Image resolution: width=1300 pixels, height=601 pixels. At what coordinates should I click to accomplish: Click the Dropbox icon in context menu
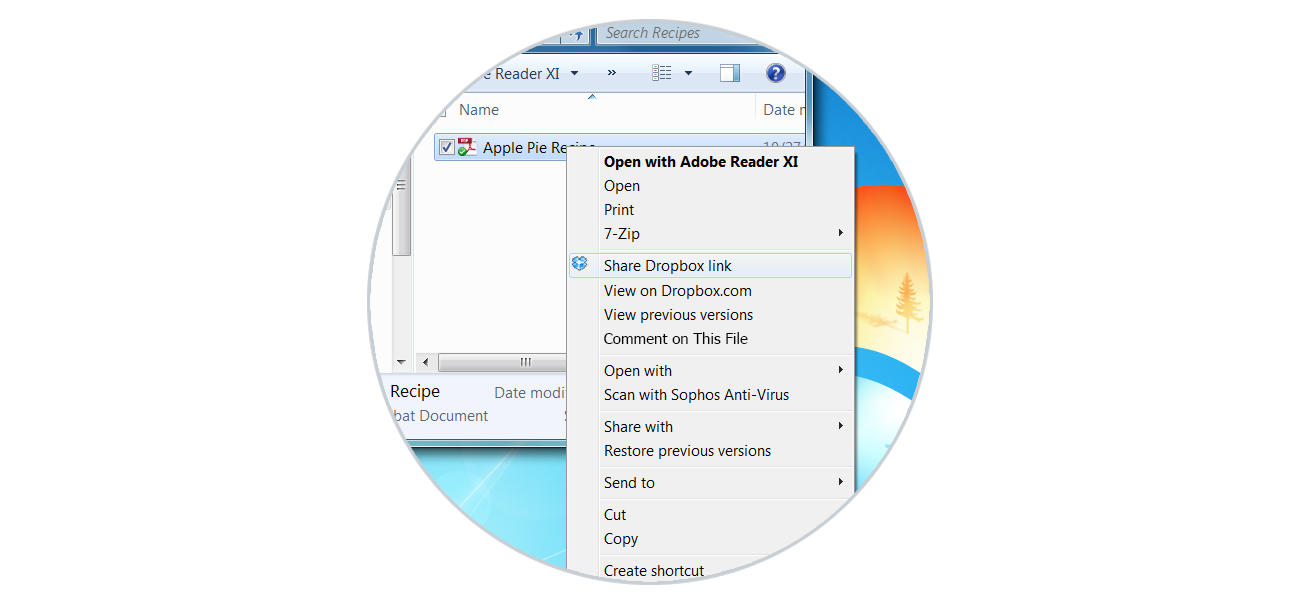click(580, 265)
